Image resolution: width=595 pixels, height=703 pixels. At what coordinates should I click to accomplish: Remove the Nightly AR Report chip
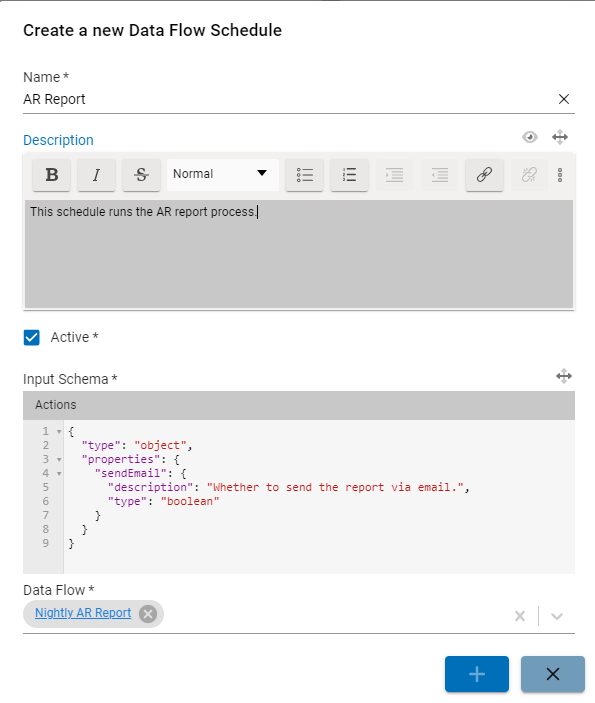[148, 614]
